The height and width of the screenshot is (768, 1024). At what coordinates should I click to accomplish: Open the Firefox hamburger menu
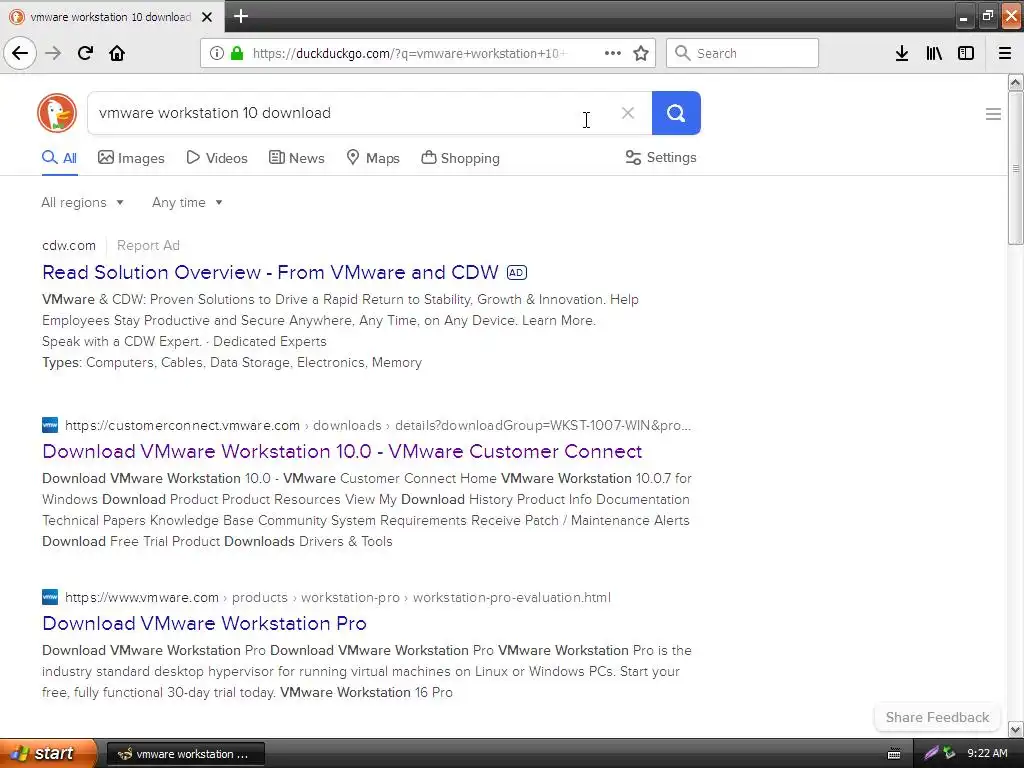[1005, 53]
